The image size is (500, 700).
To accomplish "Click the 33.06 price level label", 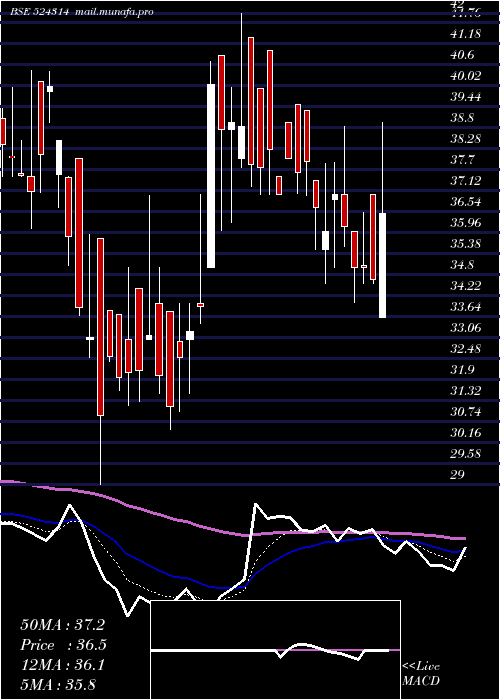I will (466, 327).
